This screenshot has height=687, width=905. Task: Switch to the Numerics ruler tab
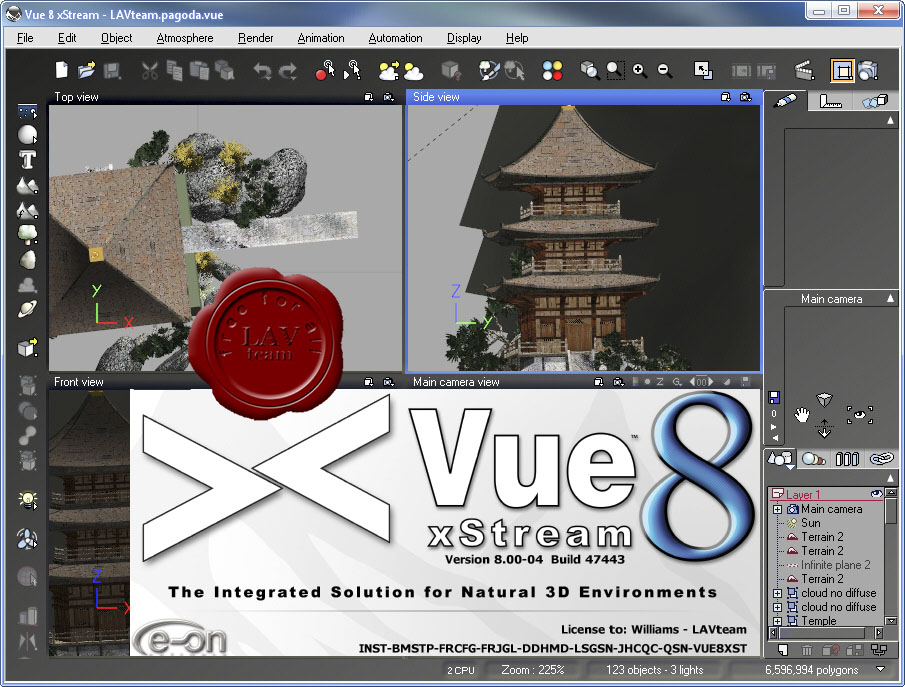coord(830,102)
